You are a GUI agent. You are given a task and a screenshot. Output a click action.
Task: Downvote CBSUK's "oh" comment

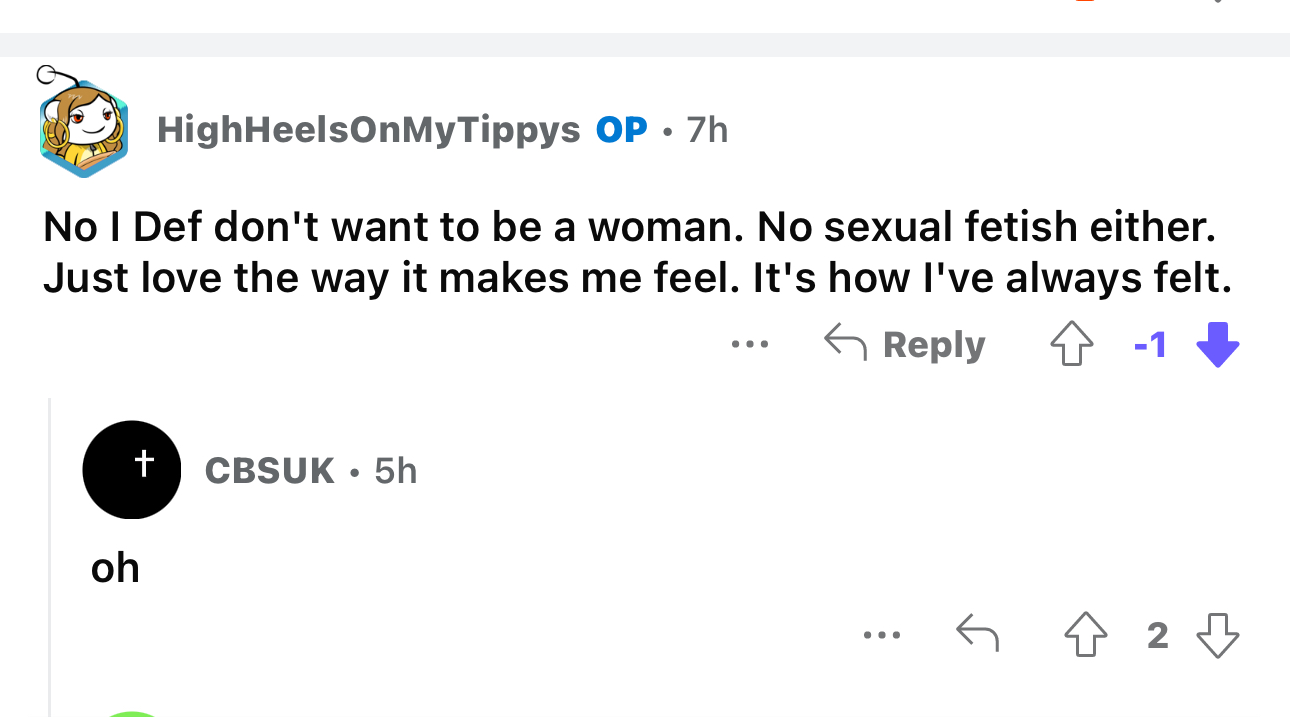pyautogui.click(x=1217, y=635)
